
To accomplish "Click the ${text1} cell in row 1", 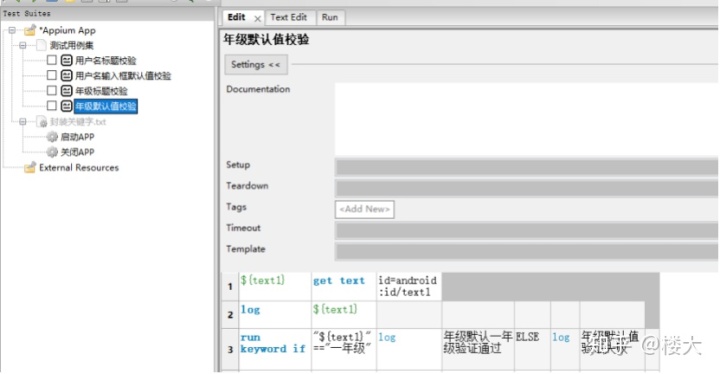I will 275,286.
